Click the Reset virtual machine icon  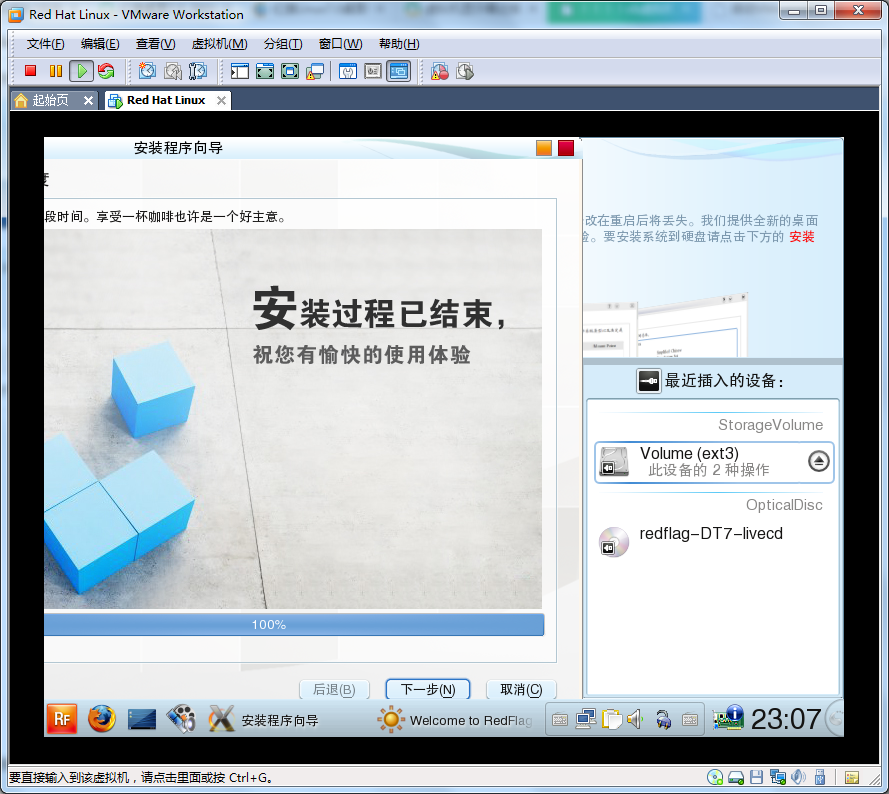tap(106, 71)
